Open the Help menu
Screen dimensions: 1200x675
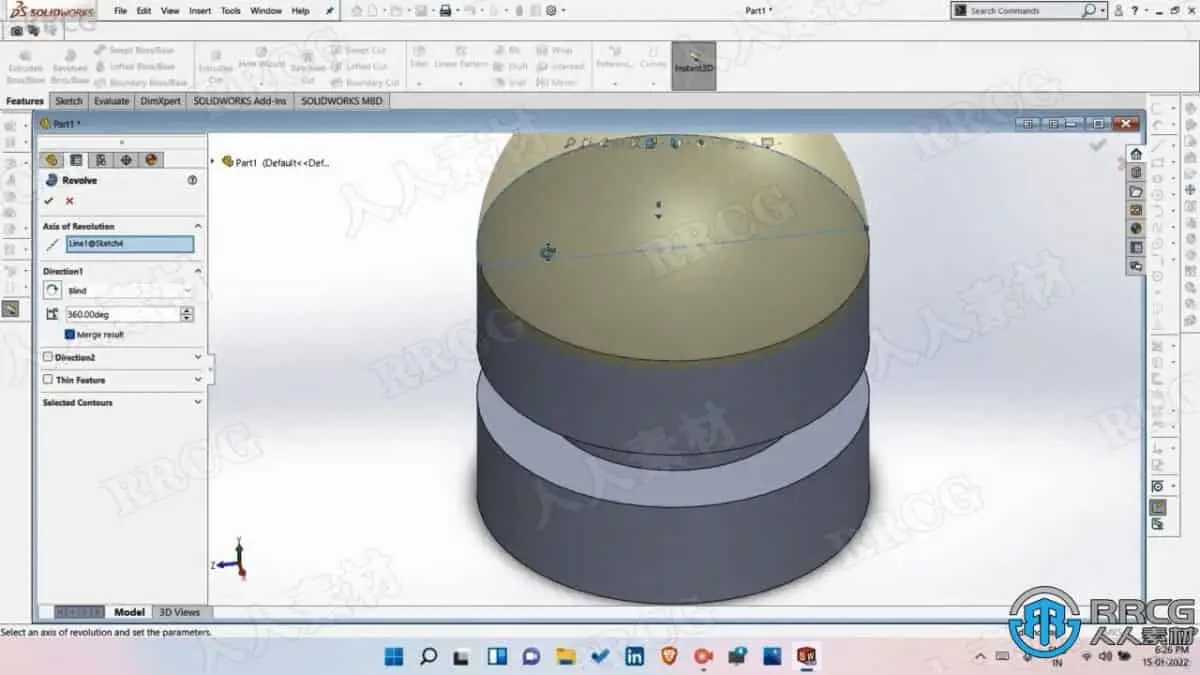coord(300,11)
